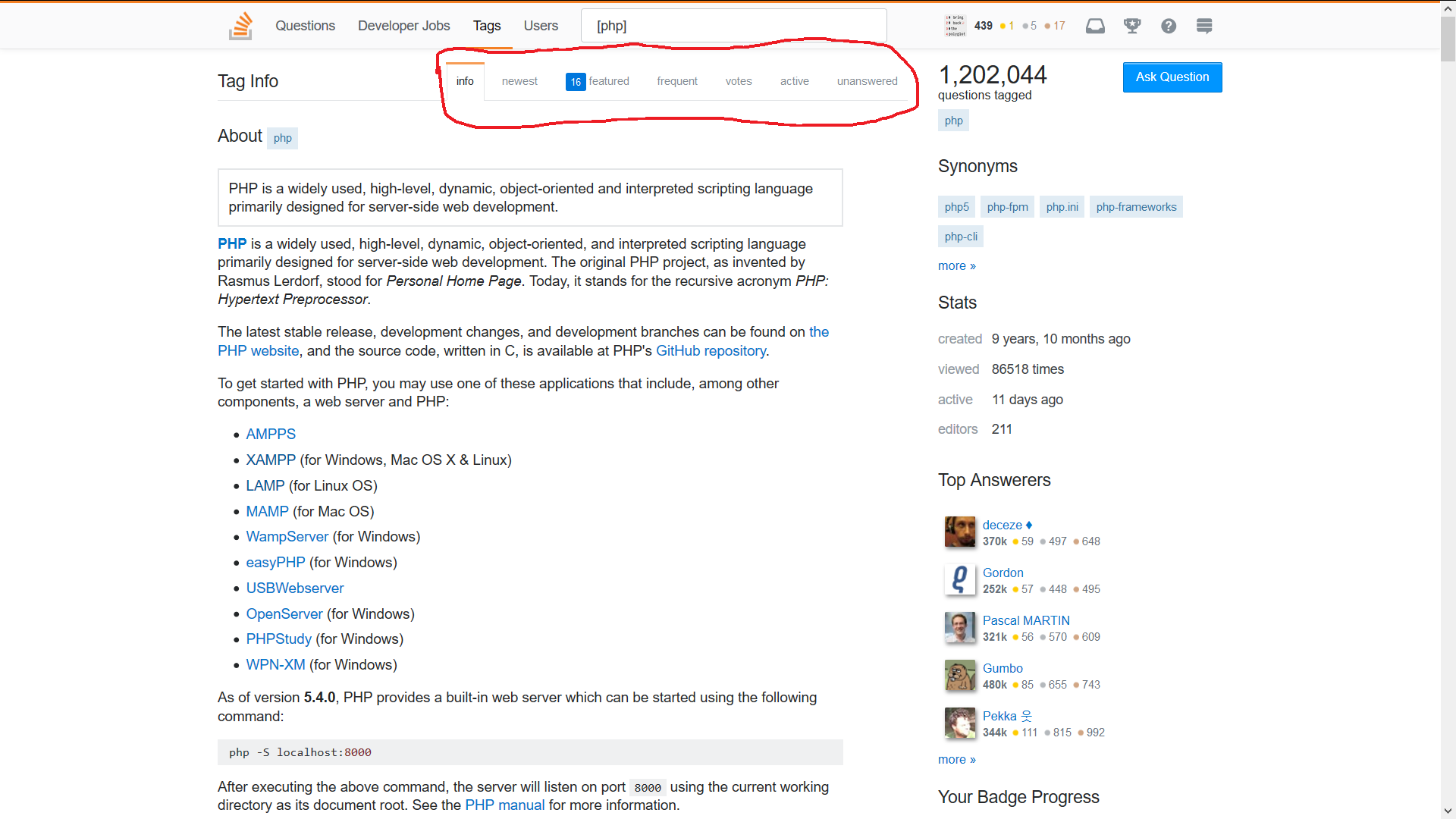Open the php-fpm synonym tag

coord(1007,207)
